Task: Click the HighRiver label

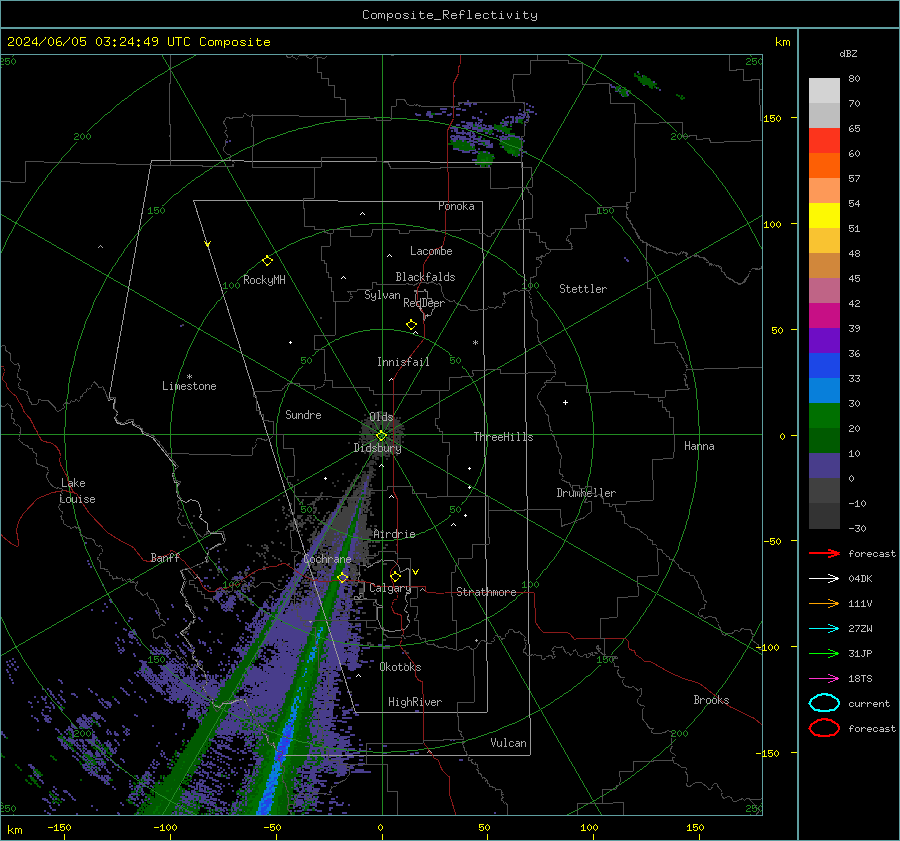Action: [x=415, y=702]
